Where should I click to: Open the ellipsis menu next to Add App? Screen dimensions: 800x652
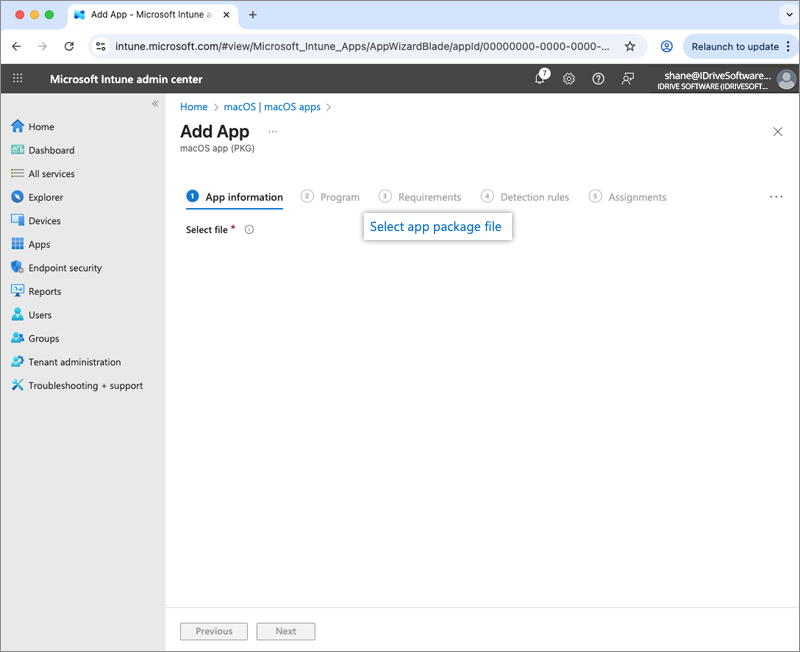[273, 132]
